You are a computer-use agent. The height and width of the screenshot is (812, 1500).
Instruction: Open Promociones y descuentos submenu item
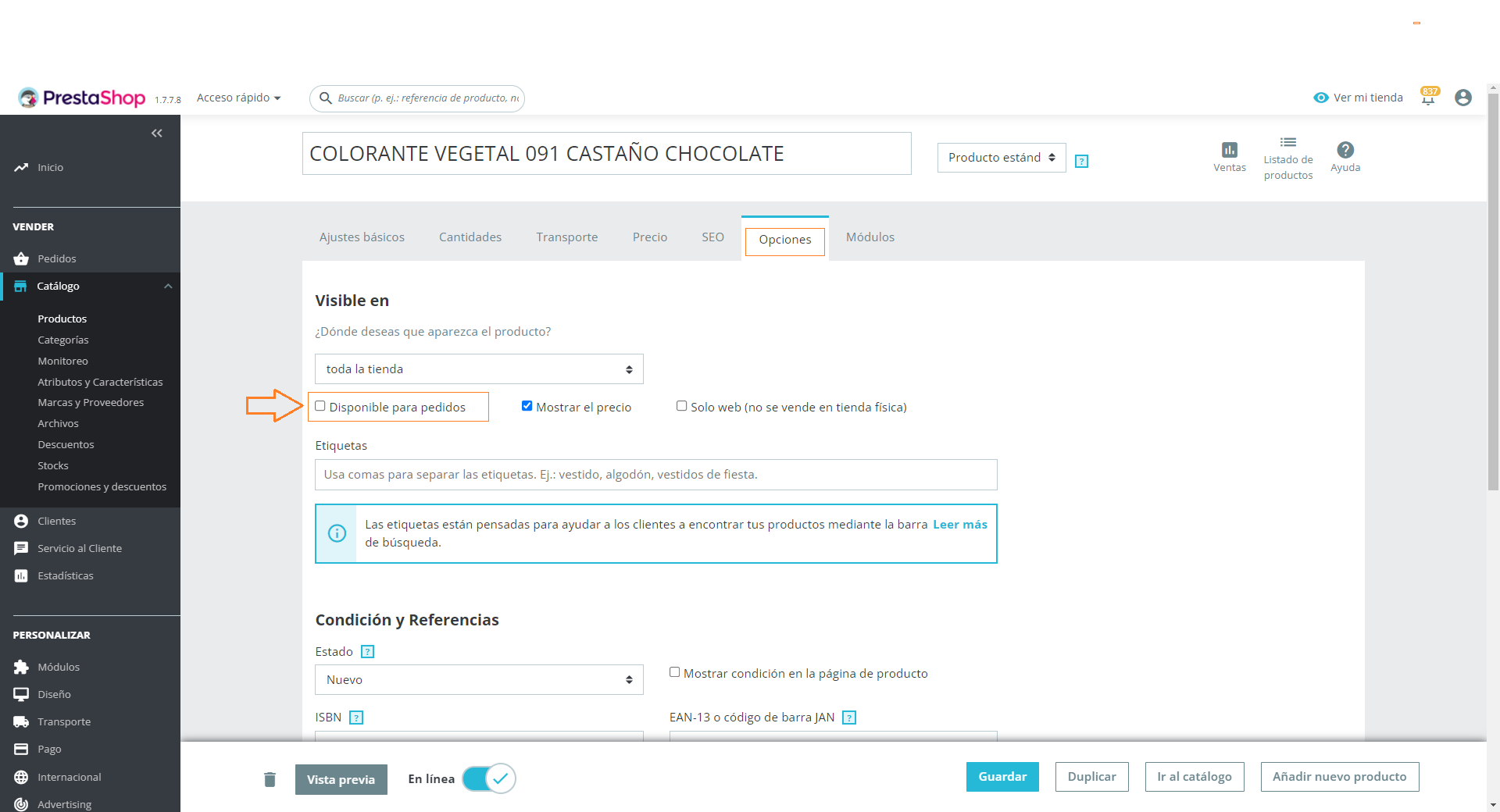[x=102, y=486]
